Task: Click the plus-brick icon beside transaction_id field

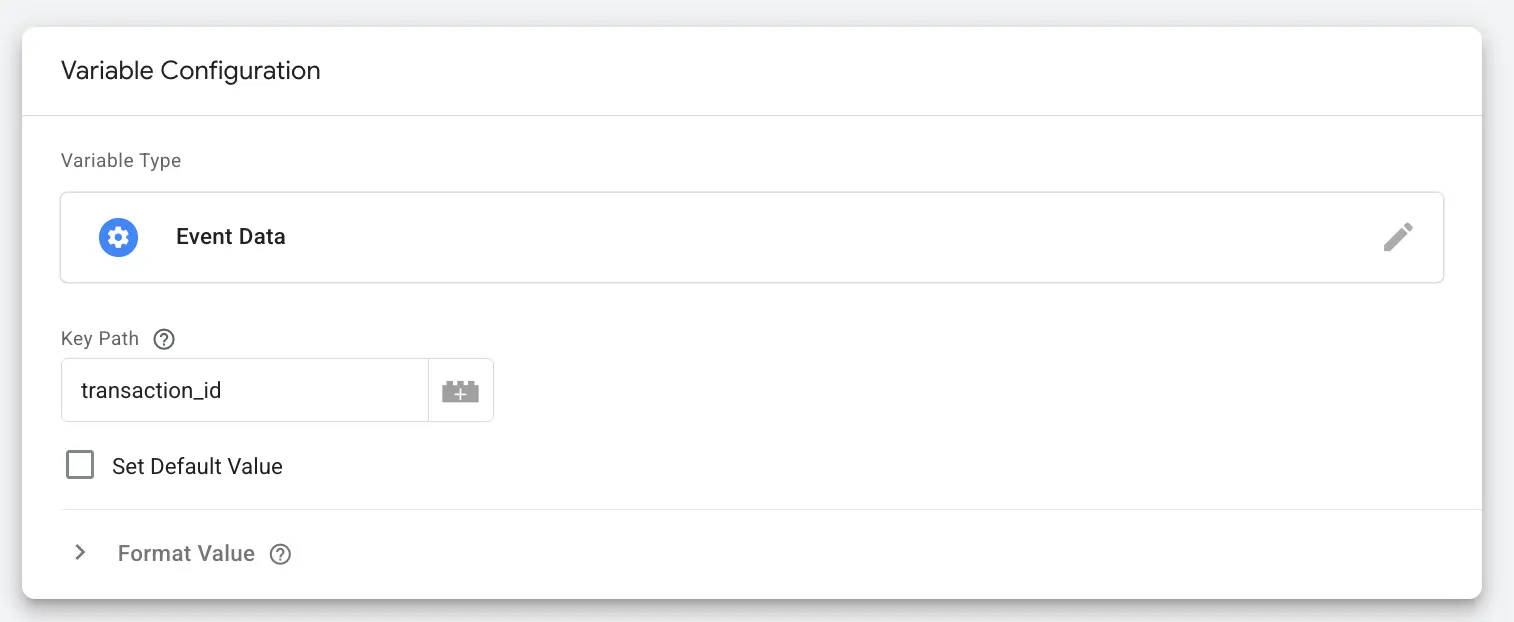Action: 460,390
